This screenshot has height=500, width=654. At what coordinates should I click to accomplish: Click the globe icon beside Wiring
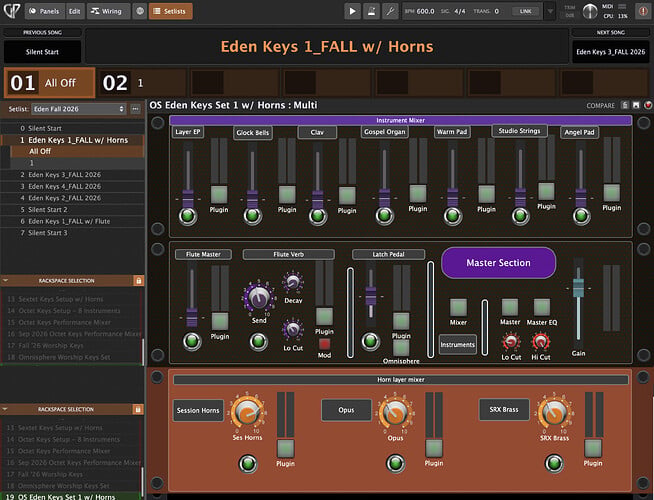pyautogui.click(x=140, y=11)
